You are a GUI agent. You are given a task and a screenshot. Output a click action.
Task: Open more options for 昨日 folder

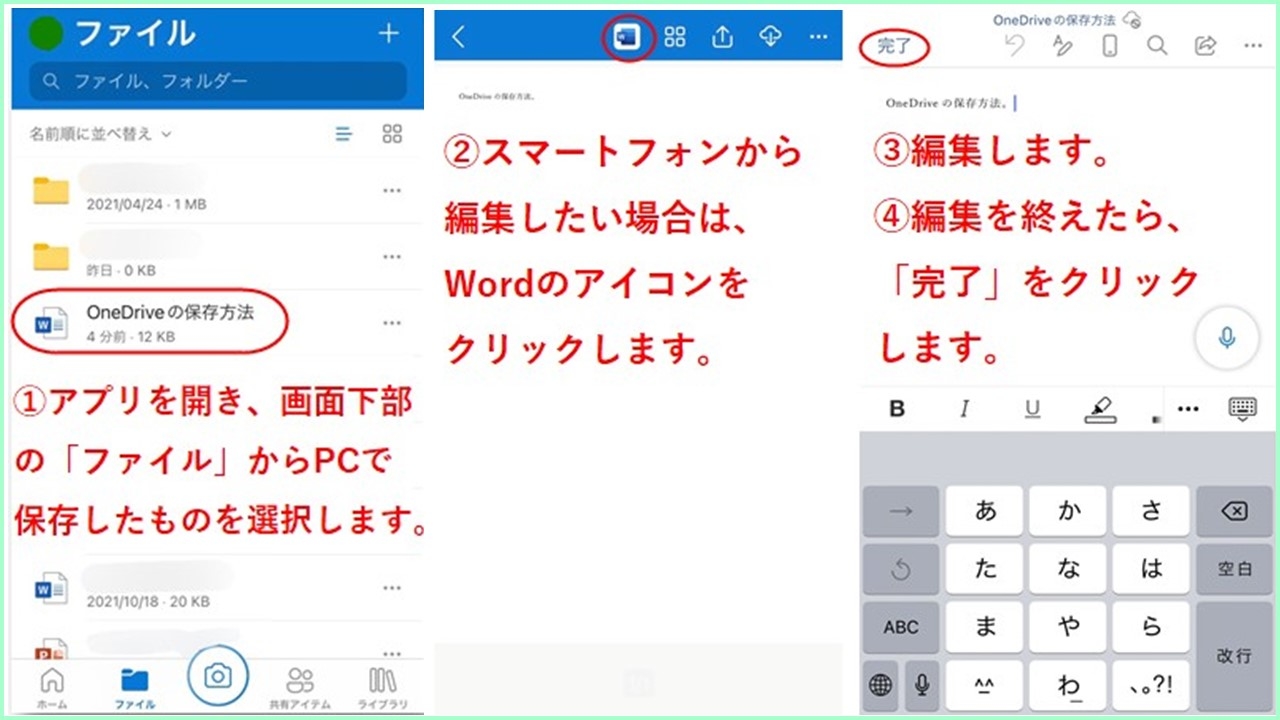pos(392,257)
